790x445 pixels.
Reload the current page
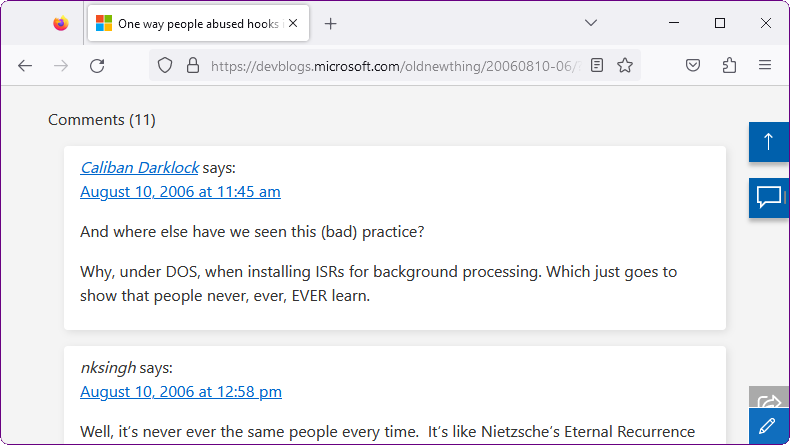(x=97, y=66)
